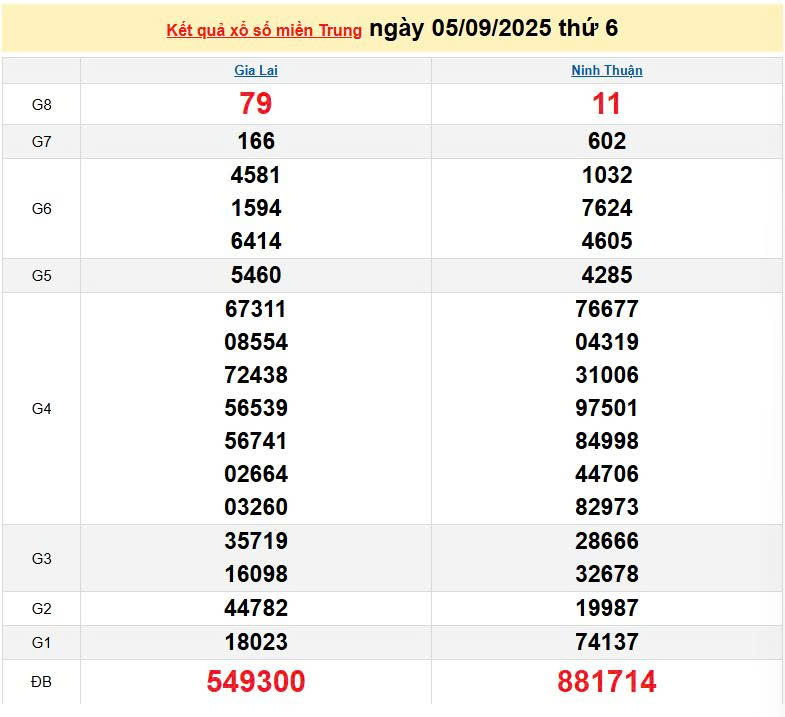This screenshot has height=717, width=785.
Task: Click Gia Lai special prize 549300
Action: click(x=256, y=682)
